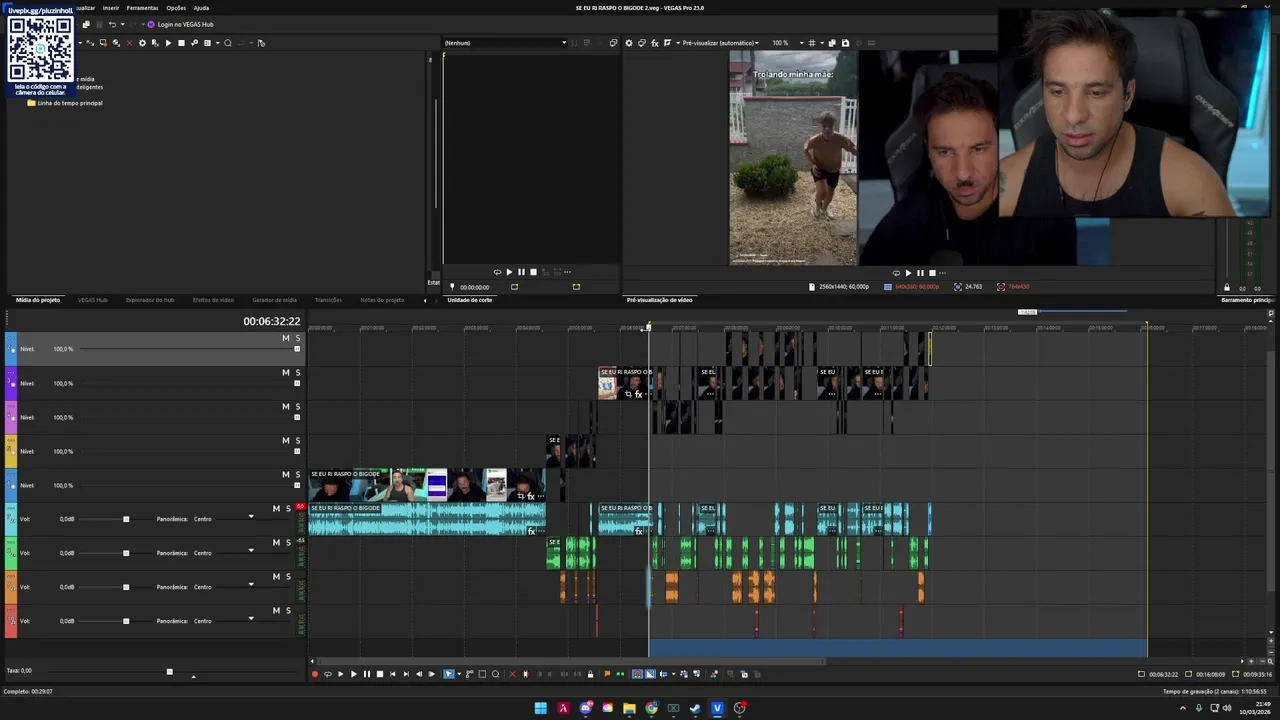Open Chrome in Windows taskbar
The width and height of the screenshot is (1280, 720).
point(651,708)
